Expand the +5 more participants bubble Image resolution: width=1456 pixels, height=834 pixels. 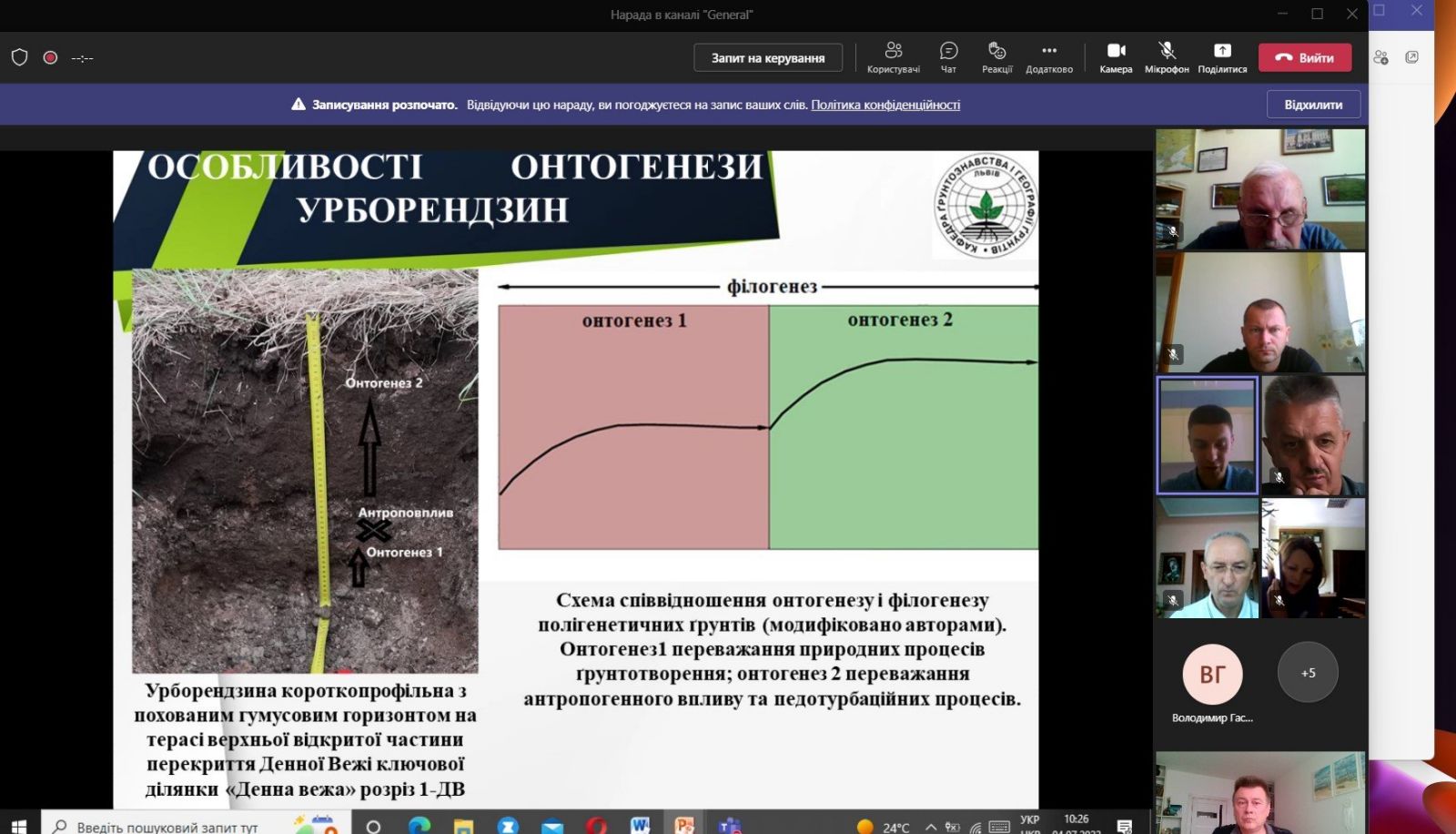coord(1308,673)
